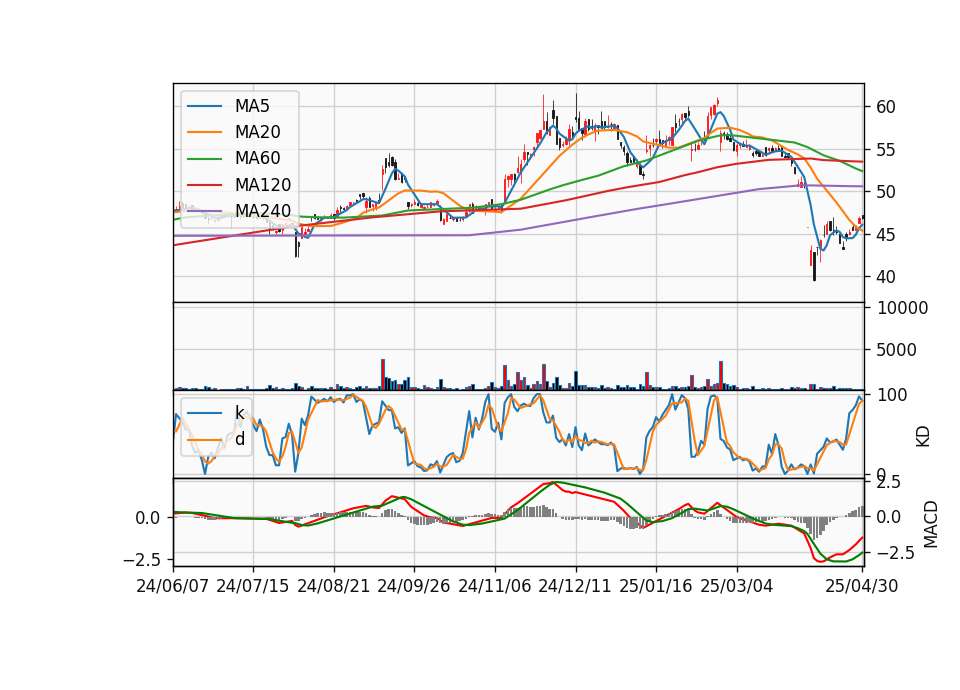Click the 5000 volume axis label
Image resolution: width=960 pixels, height=690 pixels.
[x=897, y=350]
